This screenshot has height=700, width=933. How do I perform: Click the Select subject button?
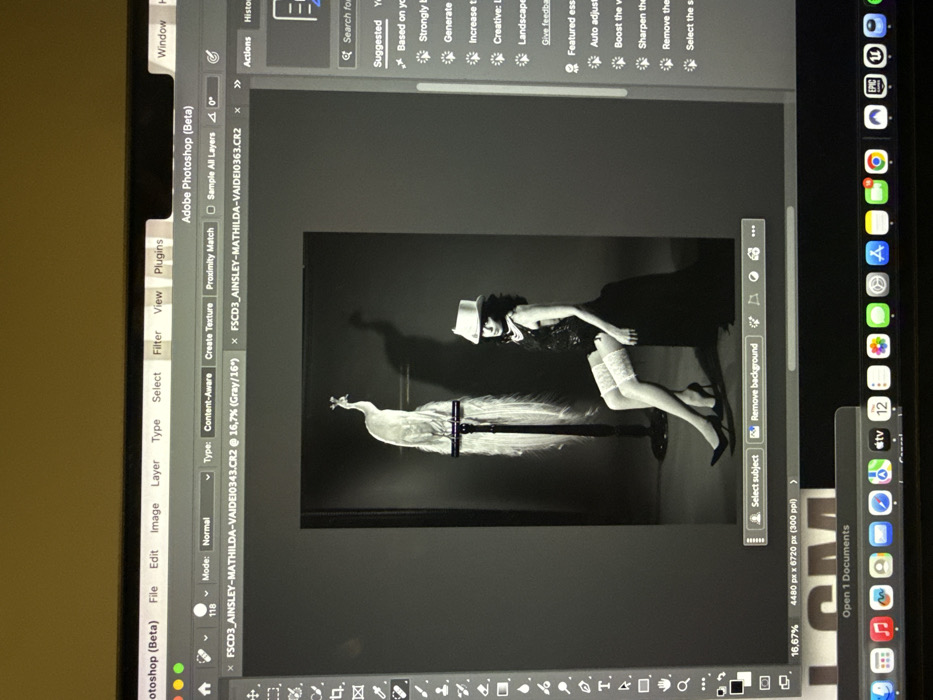coord(756,490)
